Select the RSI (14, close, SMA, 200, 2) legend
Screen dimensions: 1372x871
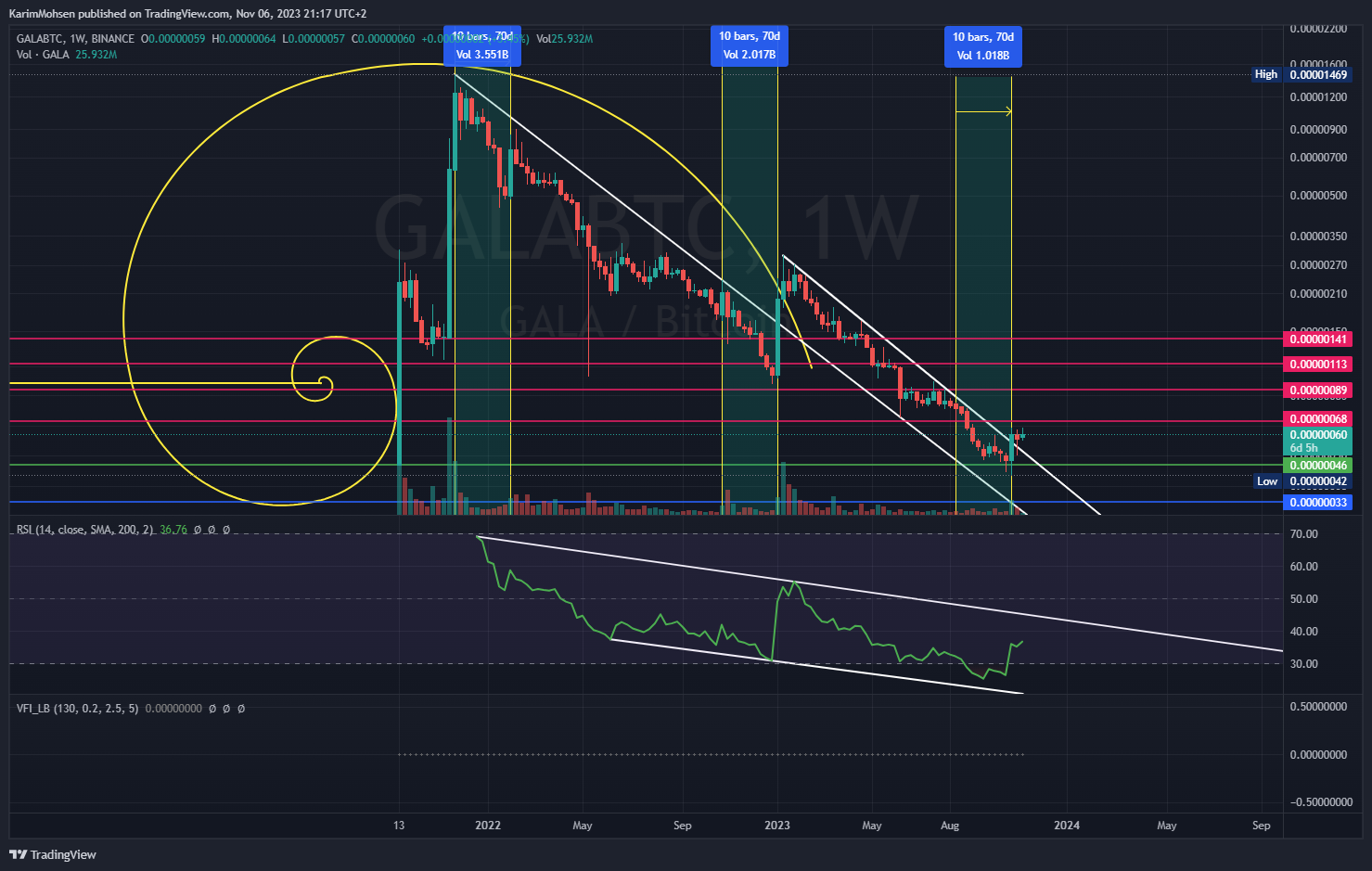[85, 530]
